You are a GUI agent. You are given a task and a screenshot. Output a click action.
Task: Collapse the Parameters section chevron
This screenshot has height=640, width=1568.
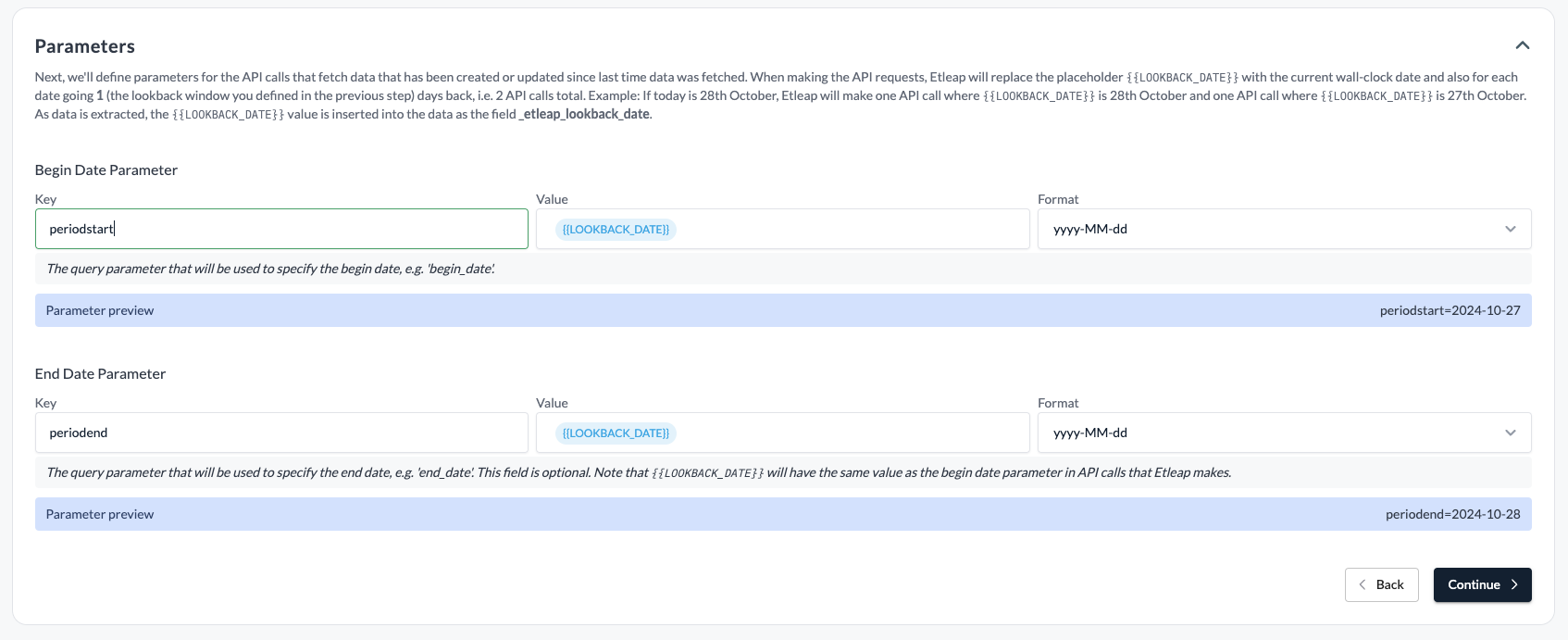tap(1522, 45)
